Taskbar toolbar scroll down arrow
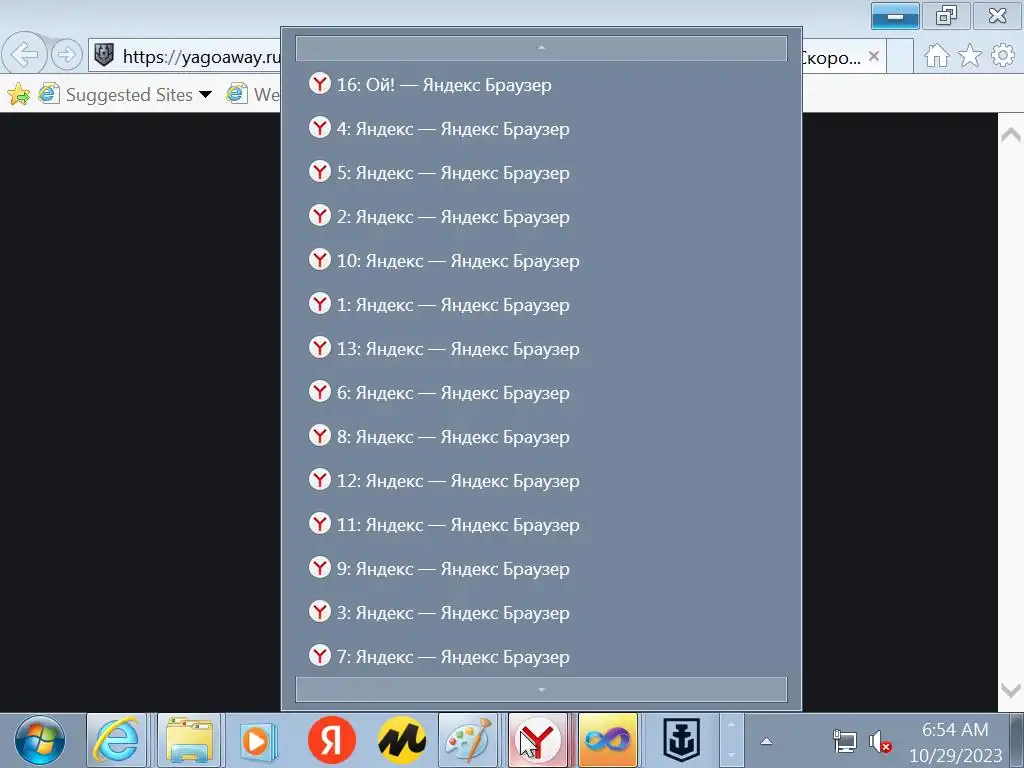The image size is (1024, 768). (x=731, y=755)
